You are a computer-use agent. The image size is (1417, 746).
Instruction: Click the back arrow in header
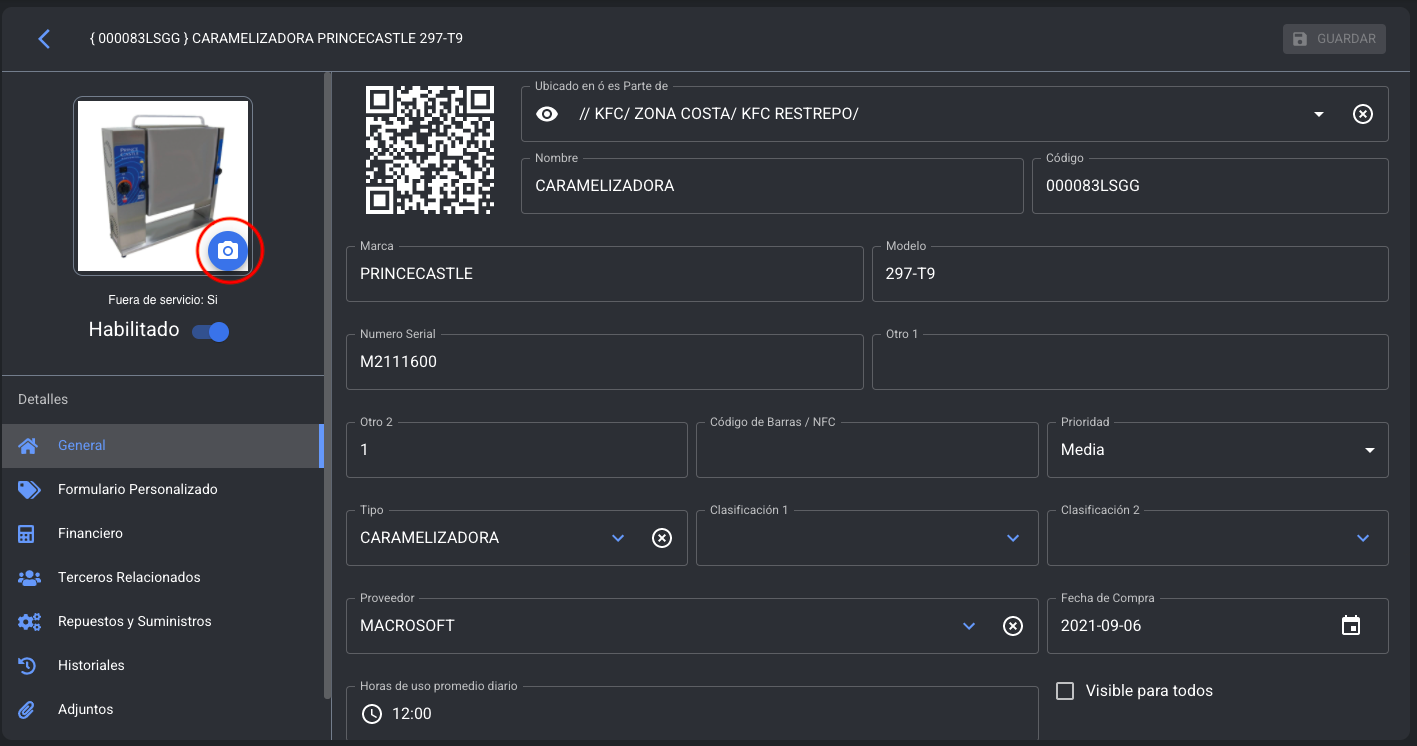[x=44, y=39]
